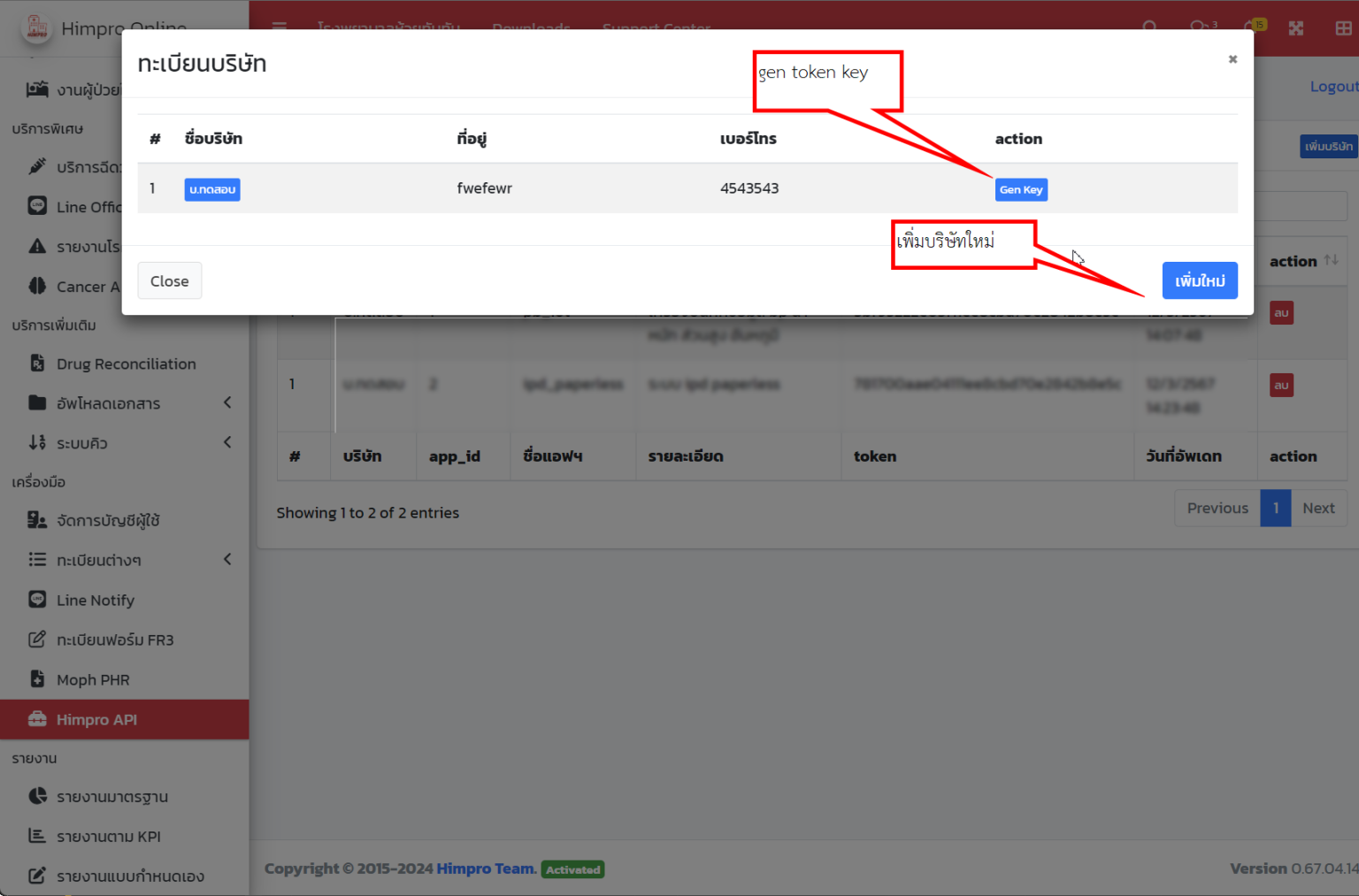Open the LINE Official sidebar icon
The height and width of the screenshot is (896, 1359).
click(x=36, y=205)
